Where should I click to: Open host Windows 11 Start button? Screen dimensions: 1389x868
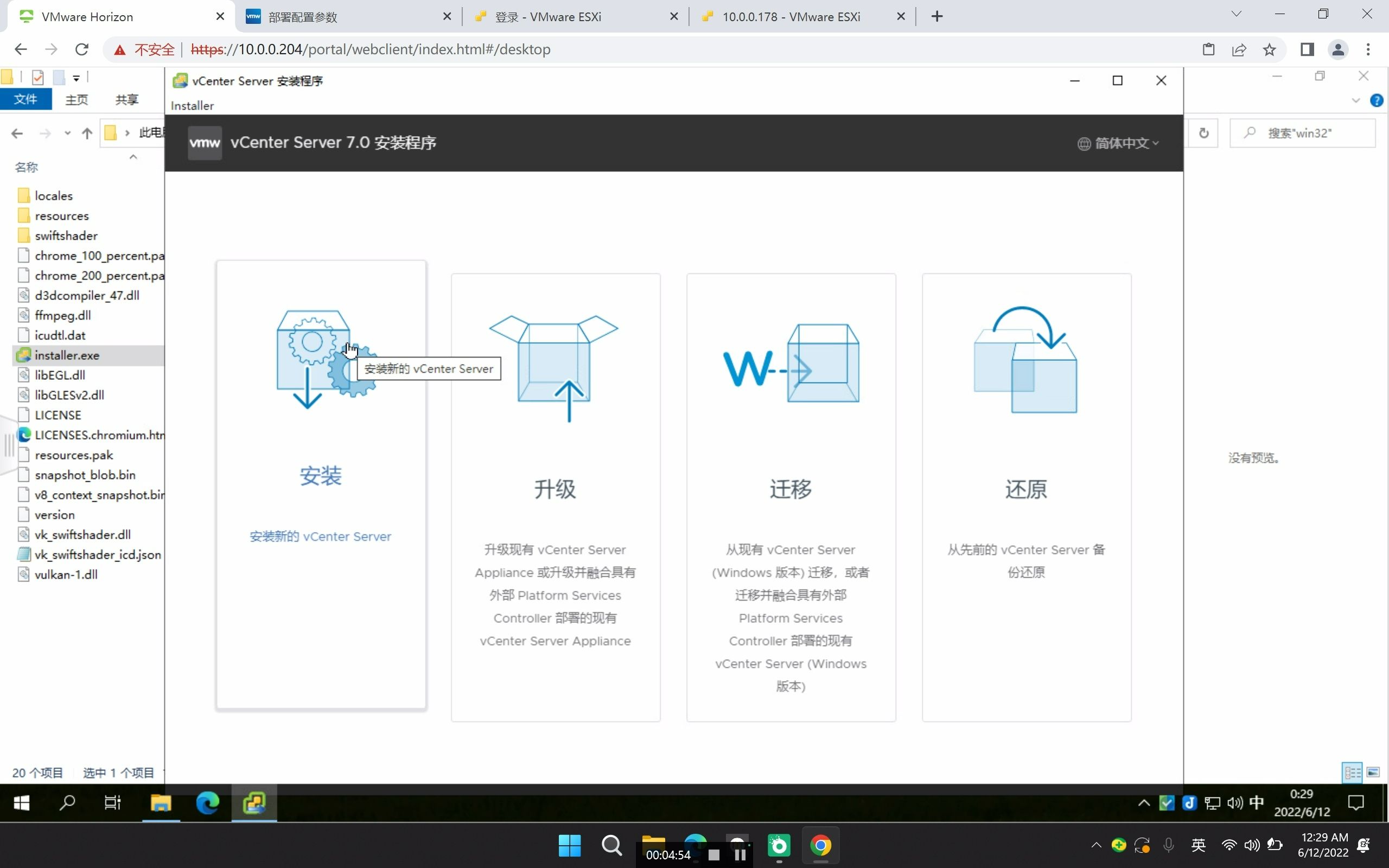[x=569, y=845]
